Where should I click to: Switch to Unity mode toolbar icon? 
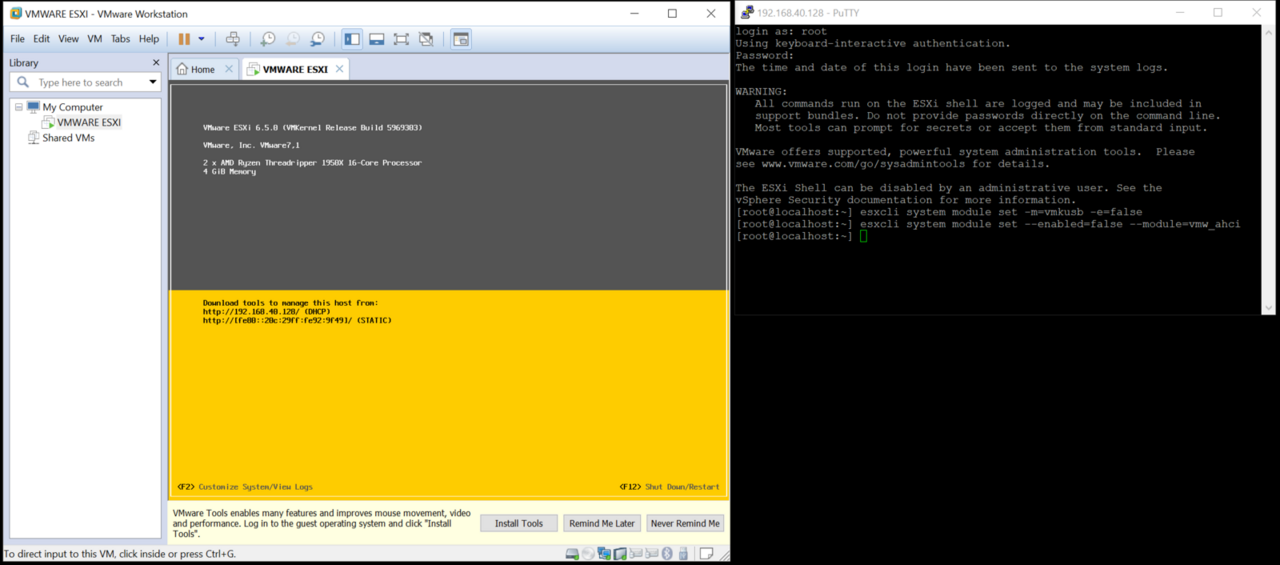point(426,39)
